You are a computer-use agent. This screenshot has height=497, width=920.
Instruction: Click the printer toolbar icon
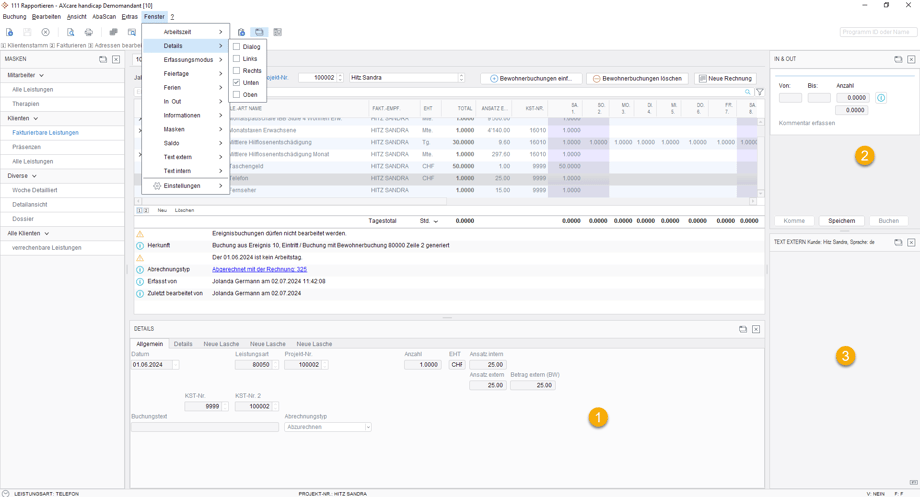point(89,32)
